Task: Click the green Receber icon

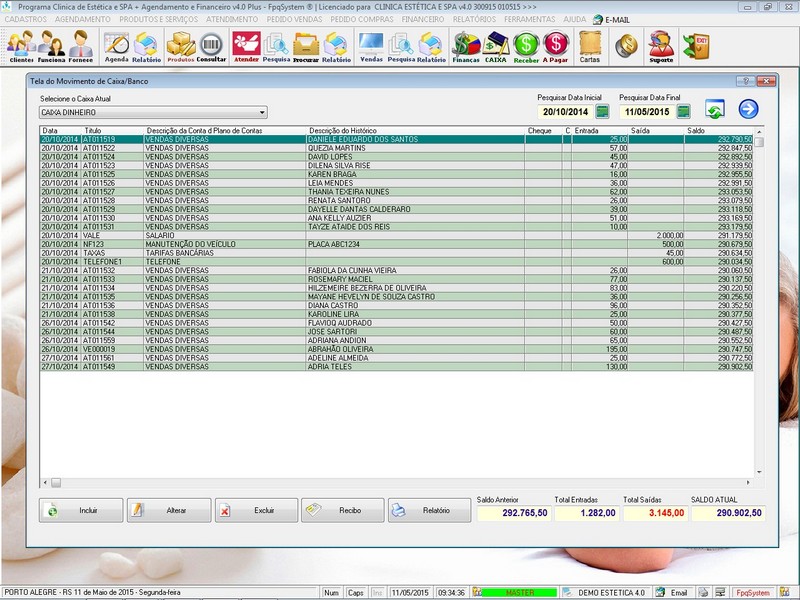Action: (x=526, y=47)
